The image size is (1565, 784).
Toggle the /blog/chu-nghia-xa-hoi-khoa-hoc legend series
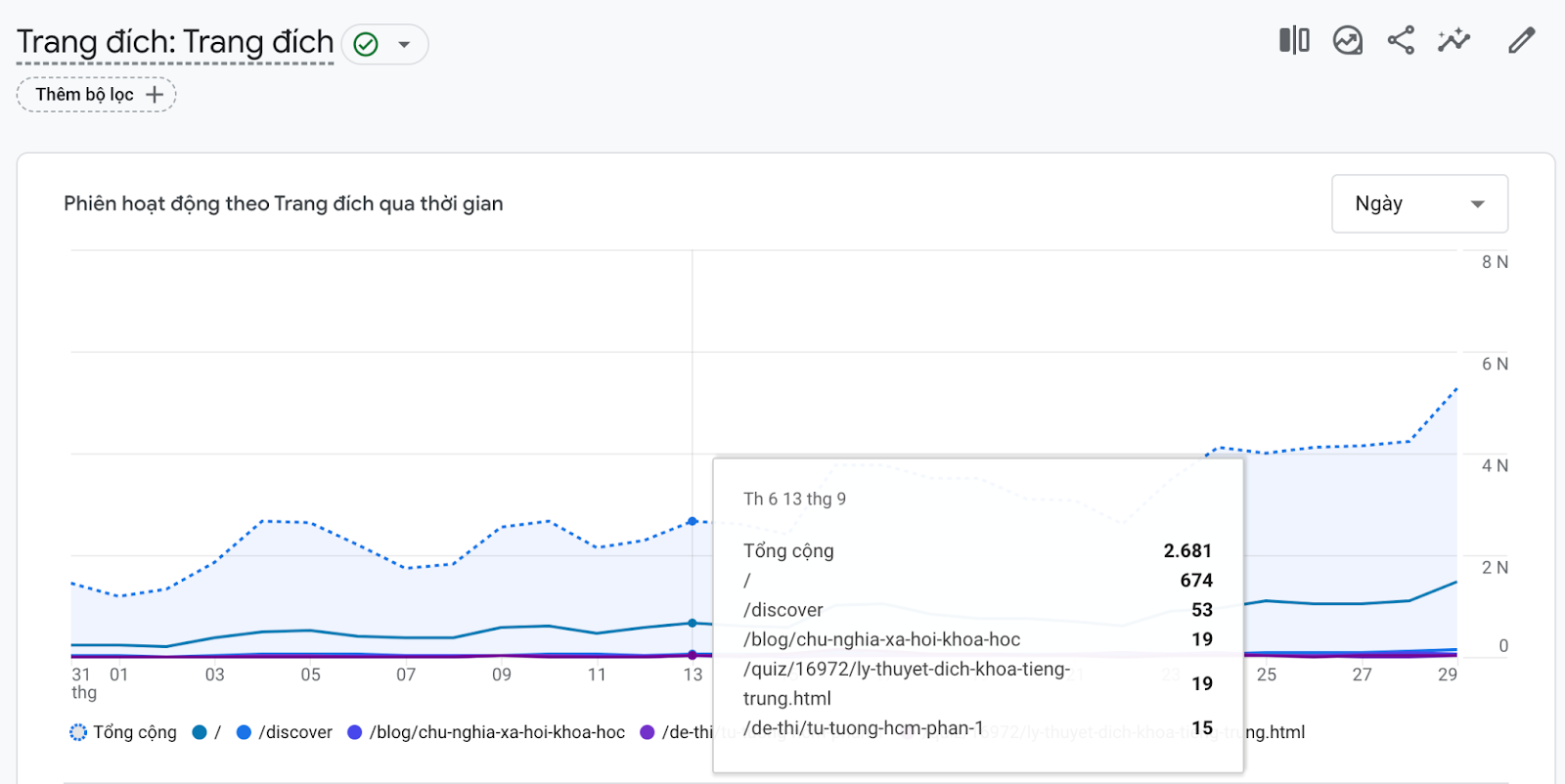[486, 732]
